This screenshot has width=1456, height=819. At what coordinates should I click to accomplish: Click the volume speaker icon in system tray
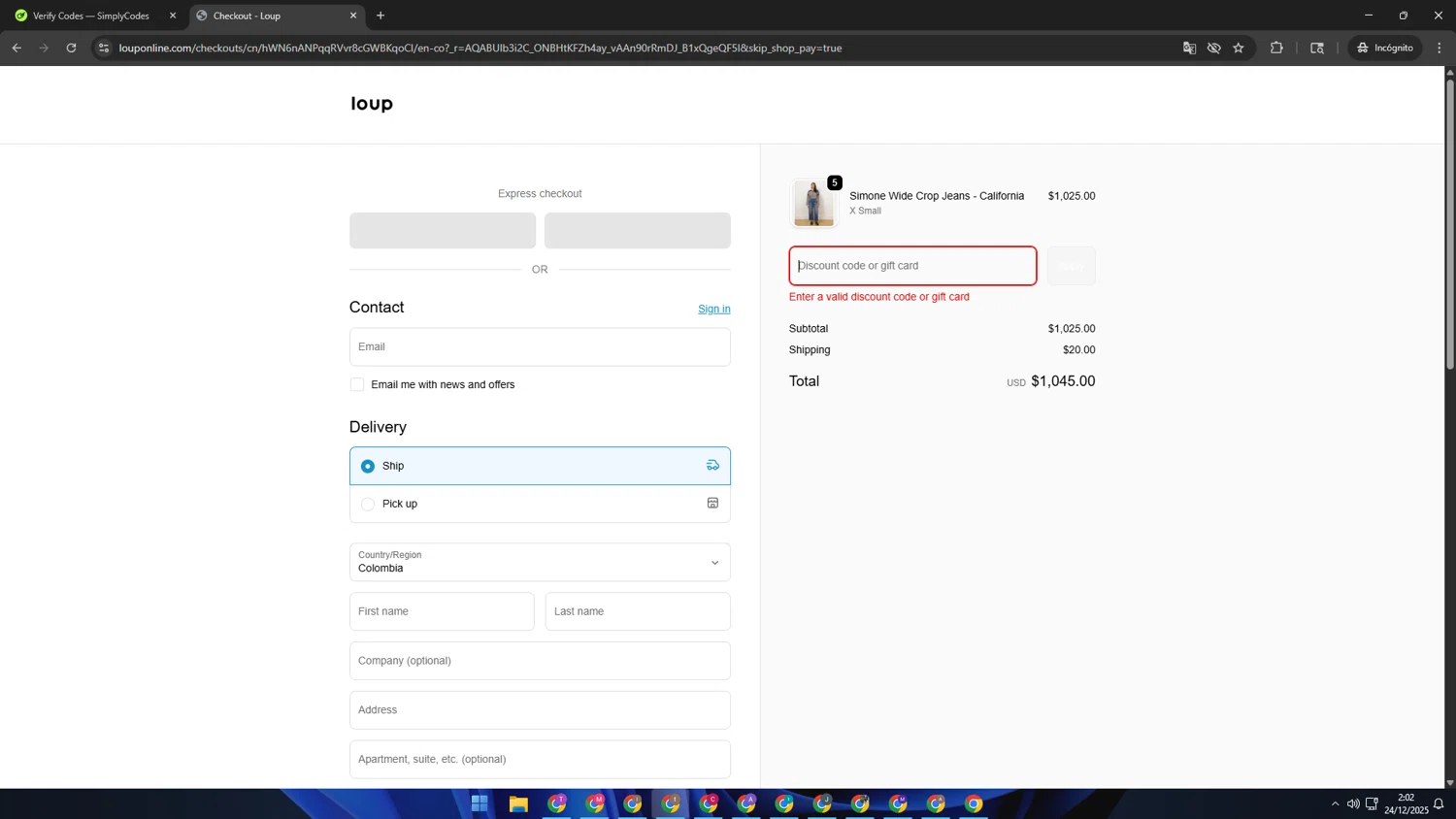[x=1353, y=803]
